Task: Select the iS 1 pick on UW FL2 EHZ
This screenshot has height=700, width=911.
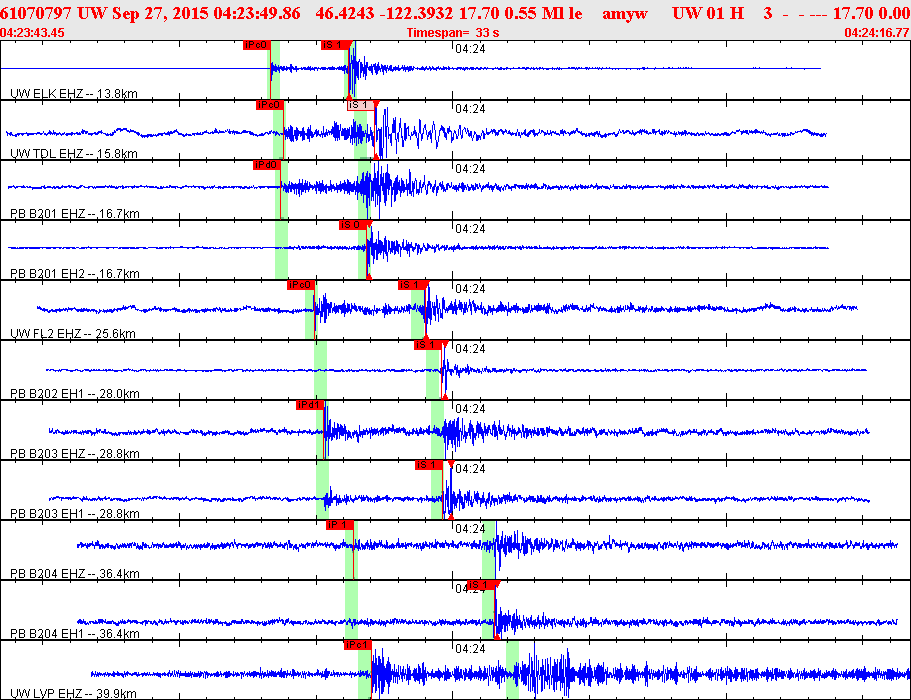Action: 413,285
